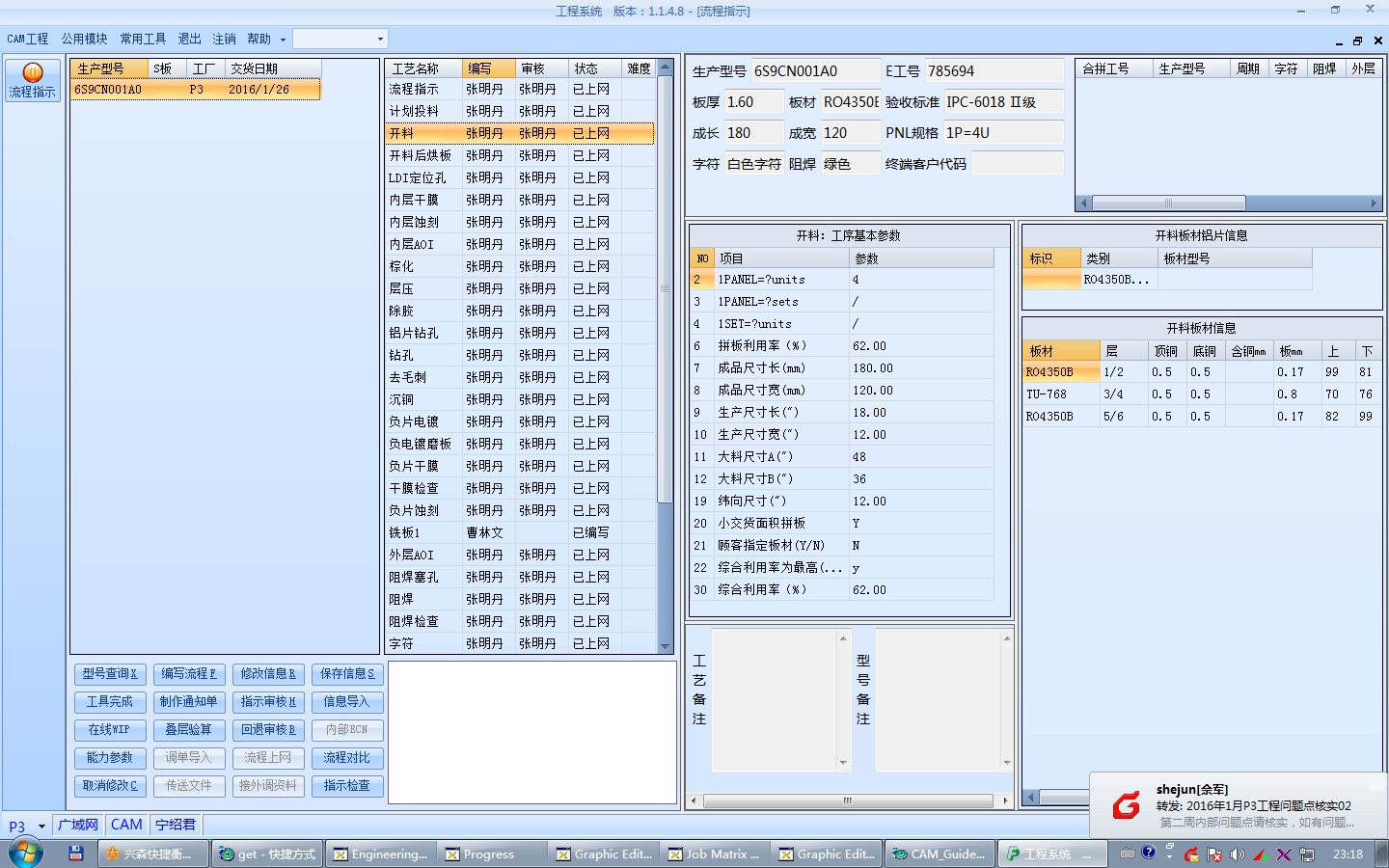Click the E工号 field showing 785694
Screen dimensions: 1389x868
(994, 71)
